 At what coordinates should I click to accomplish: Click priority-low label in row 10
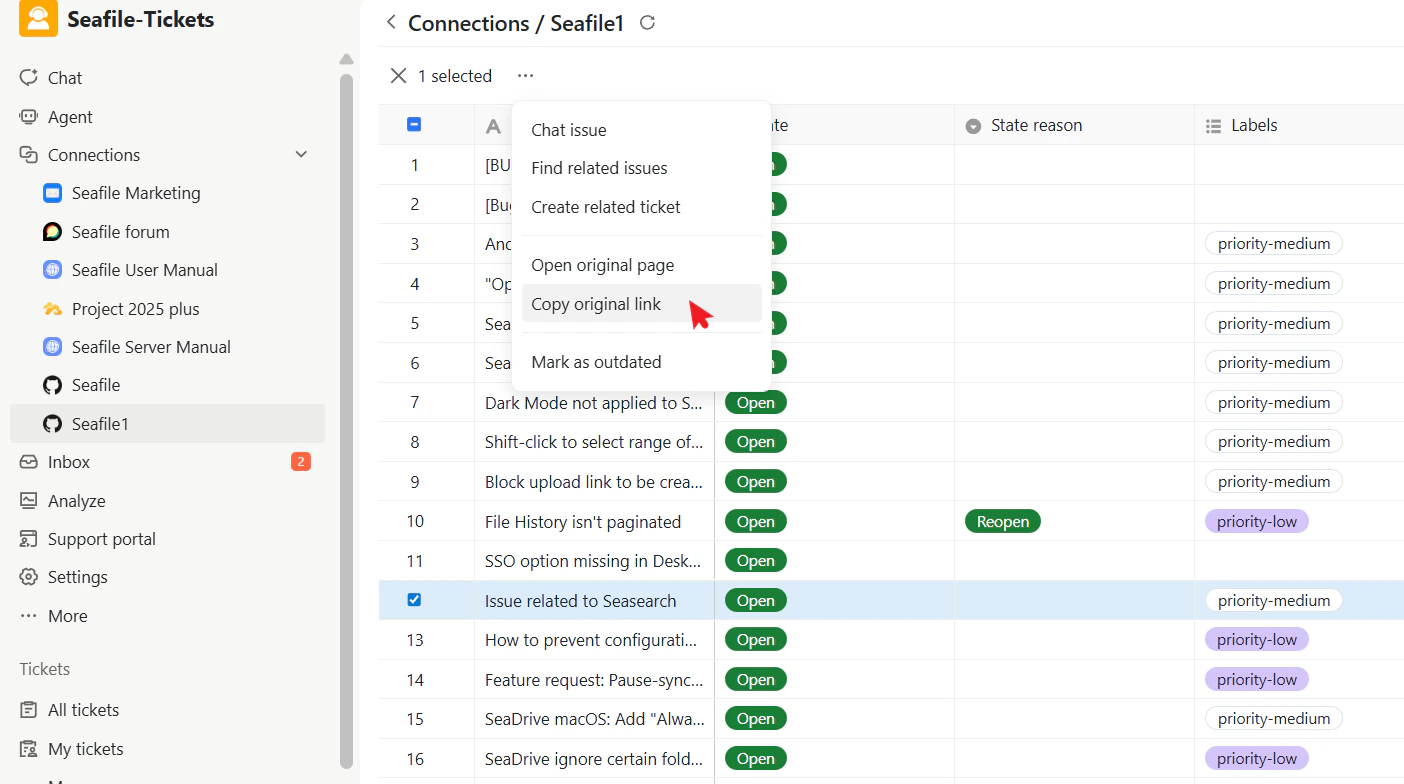1257,521
